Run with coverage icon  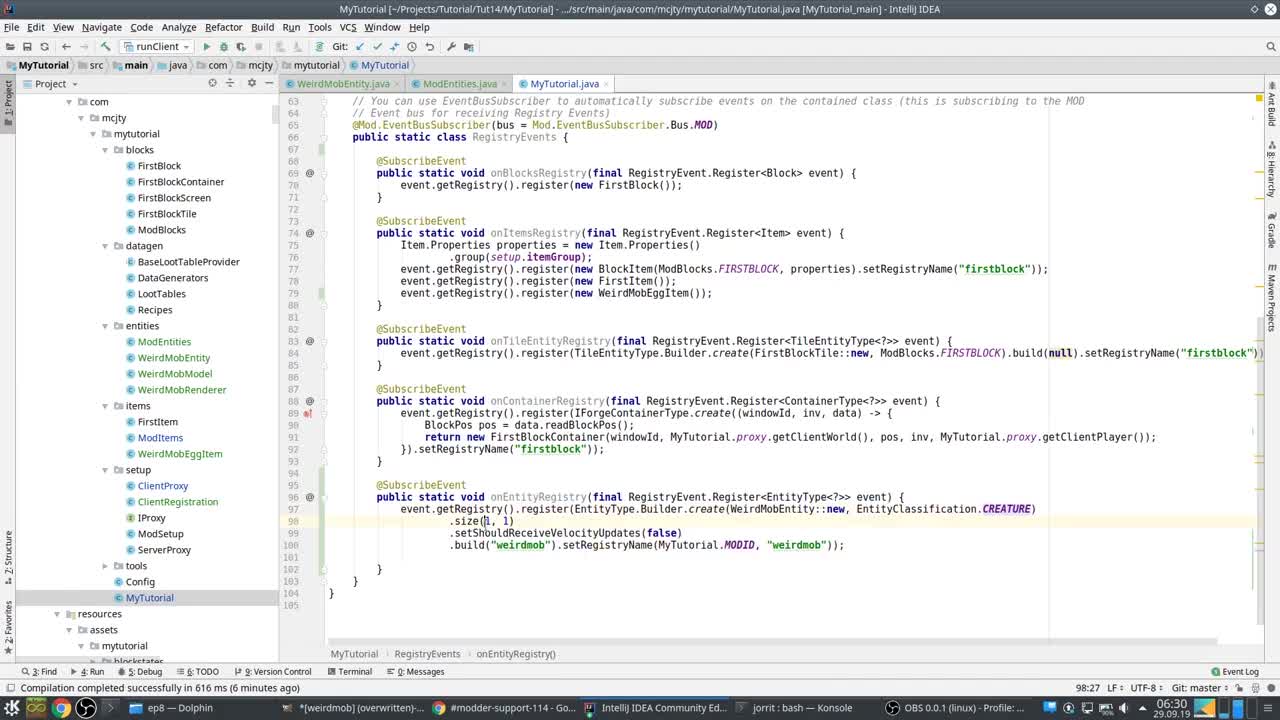(241, 47)
